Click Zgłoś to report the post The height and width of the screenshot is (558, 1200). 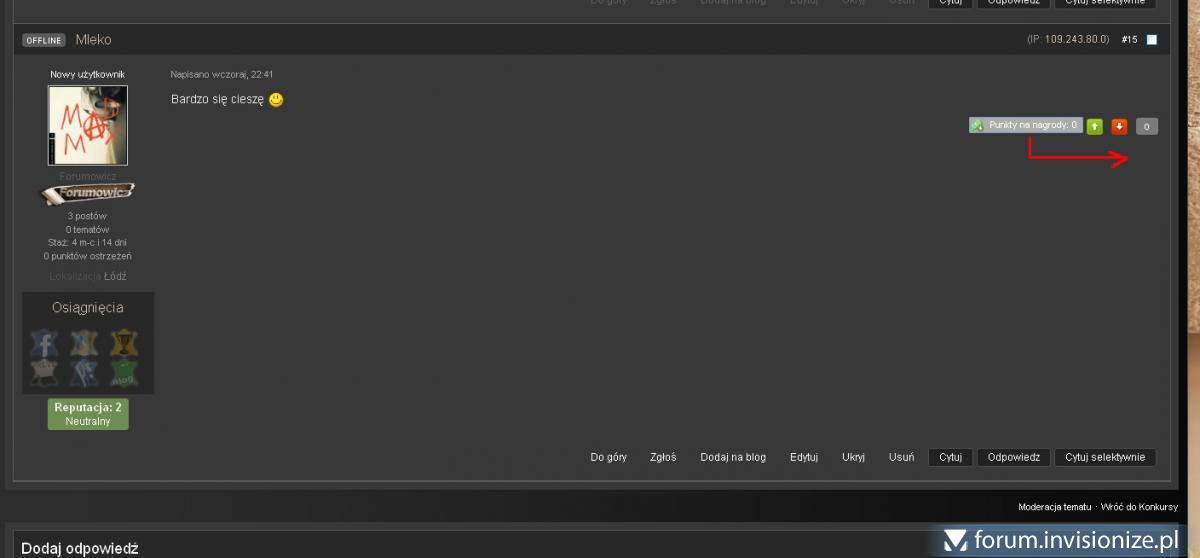point(663,457)
